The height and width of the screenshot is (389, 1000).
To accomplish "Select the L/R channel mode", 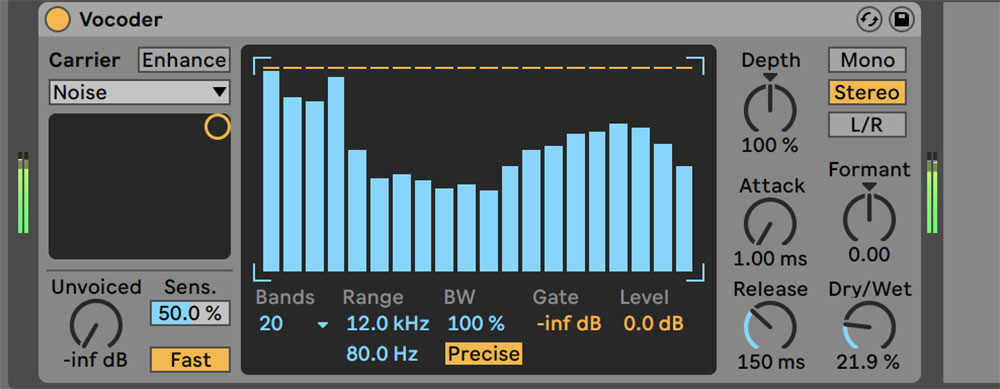I will (867, 125).
